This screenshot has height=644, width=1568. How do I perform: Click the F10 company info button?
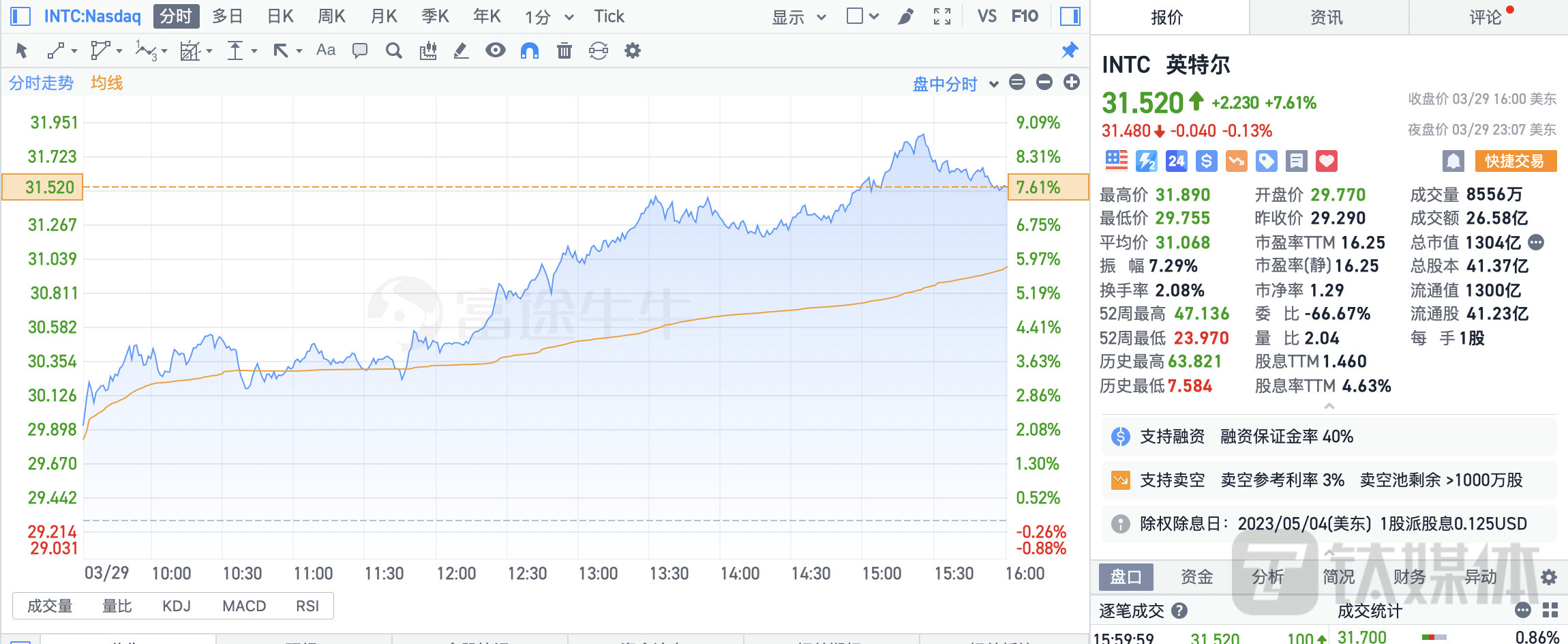coord(1025,16)
